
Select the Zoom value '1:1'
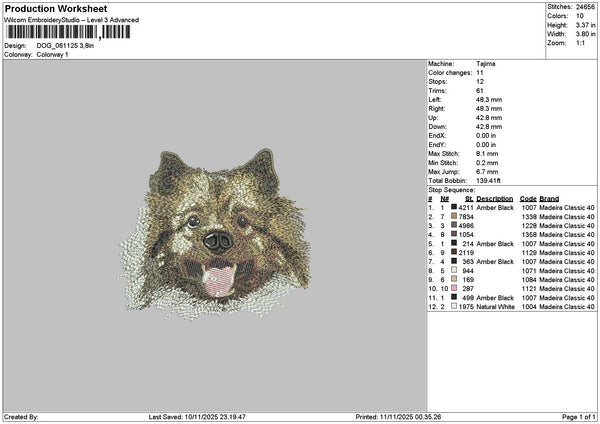[x=580, y=43]
